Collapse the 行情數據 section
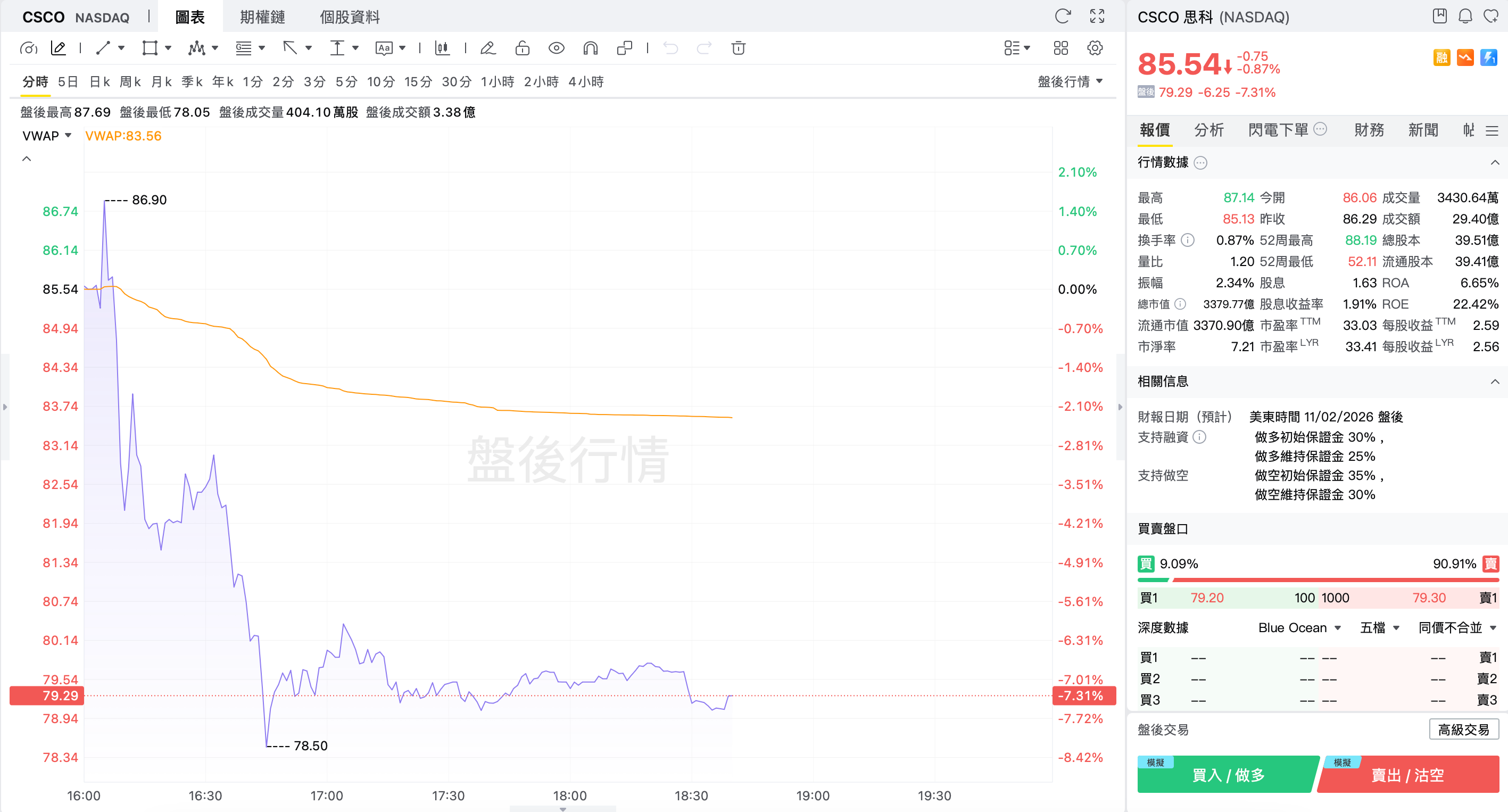 1495,162
